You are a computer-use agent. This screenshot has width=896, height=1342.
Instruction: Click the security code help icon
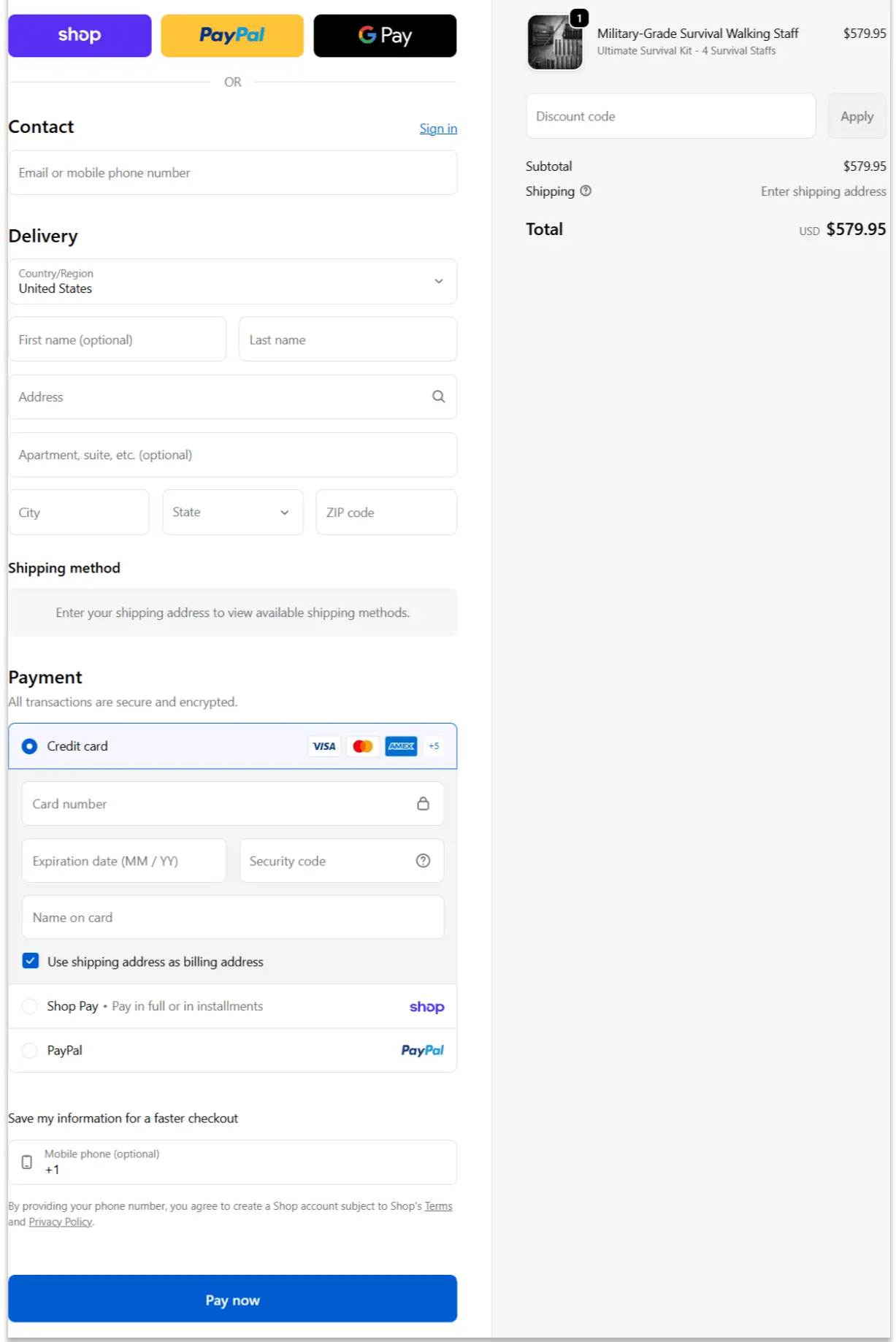(423, 861)
